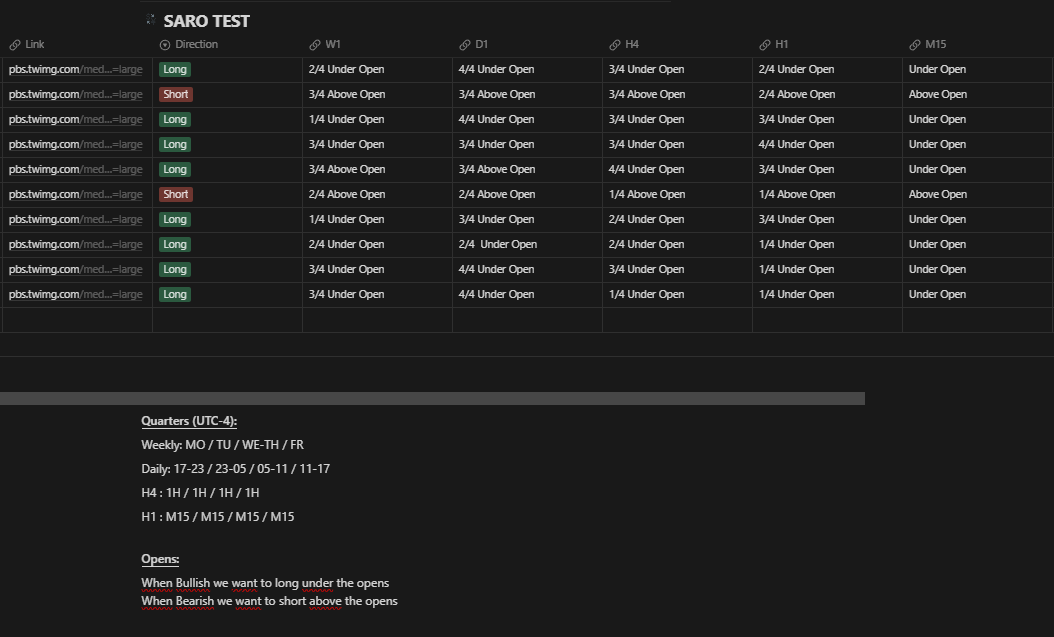Click the link icon of the Link column header
Viewport: 1054px width, 637px height.
(15, 45)
